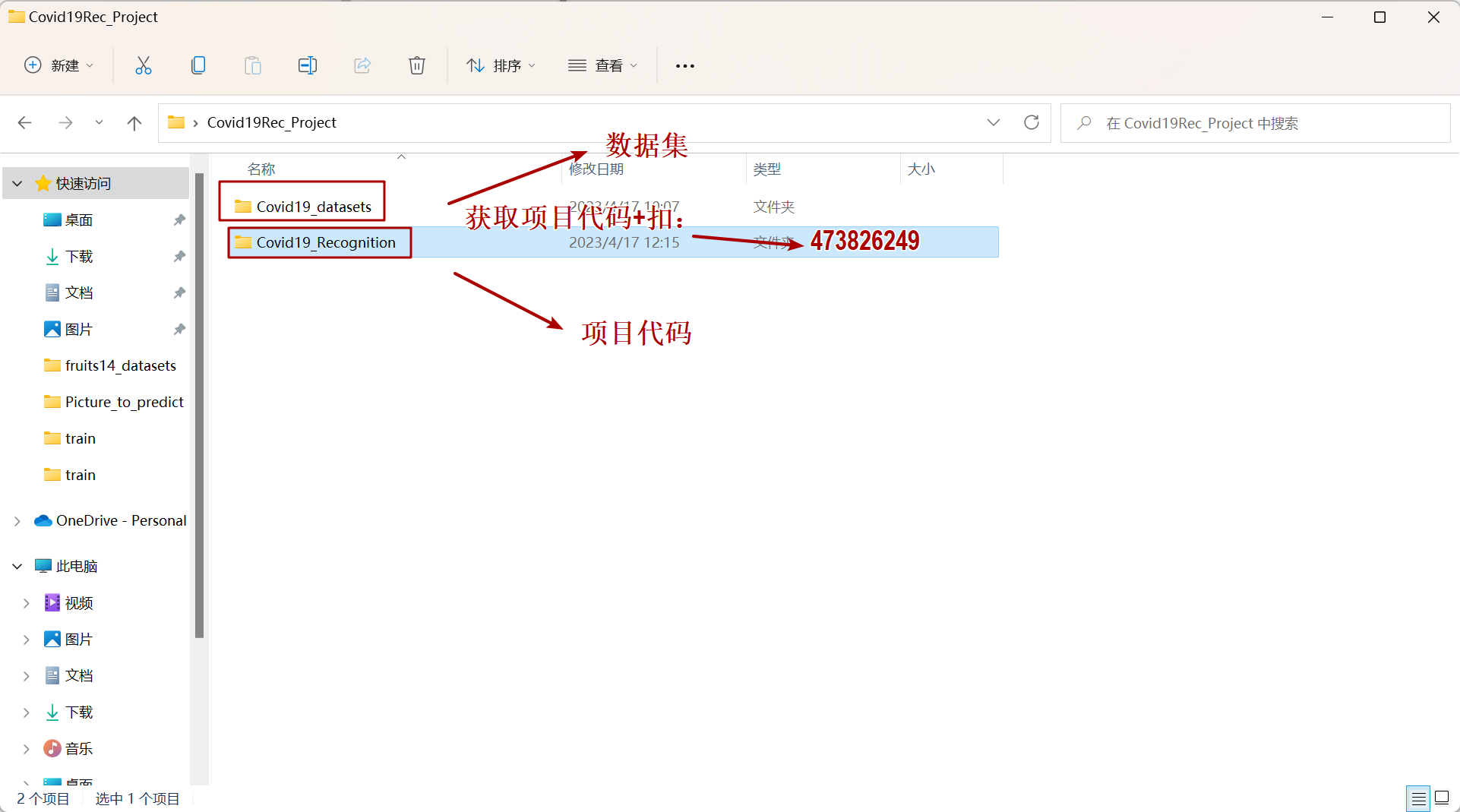Image resolution: width=1460 pixels, height=812 pixels.
Task: Expand the 音乐 node under 此电脑
Action: click(27, 749)
